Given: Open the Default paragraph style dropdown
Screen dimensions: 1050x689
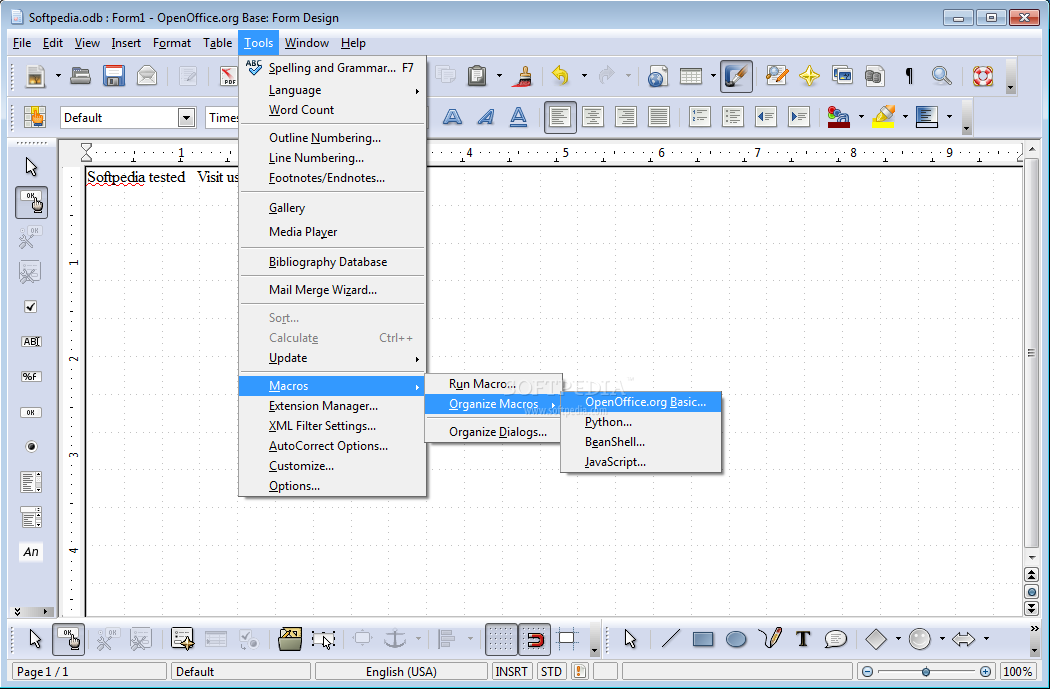Looking at the screenshot, I should point(186,118).
